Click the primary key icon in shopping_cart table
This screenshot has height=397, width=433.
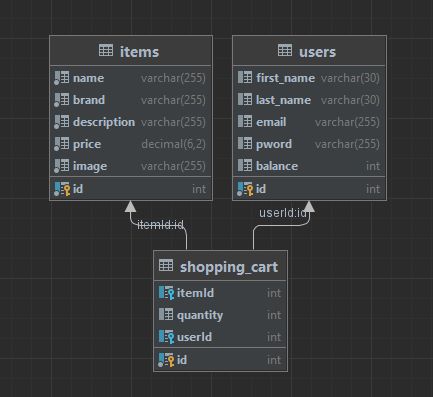tap(166, 360)
